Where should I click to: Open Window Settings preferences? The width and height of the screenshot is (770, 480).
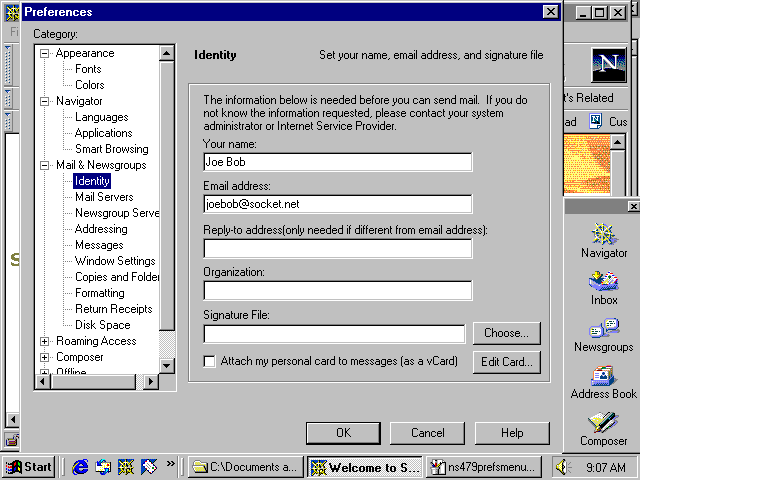coord(115,261)
